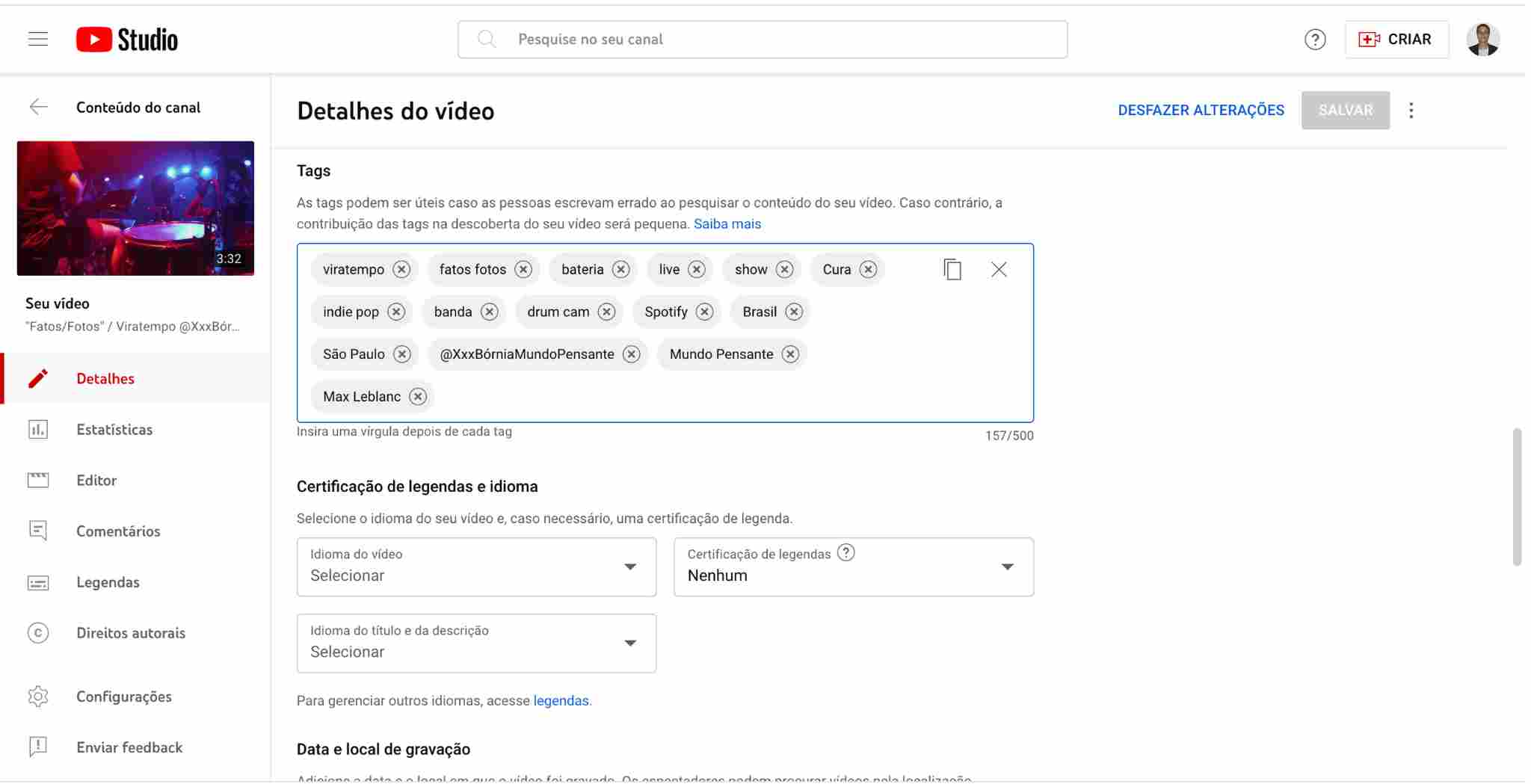Open the account avatar menu

(1483, 40)
